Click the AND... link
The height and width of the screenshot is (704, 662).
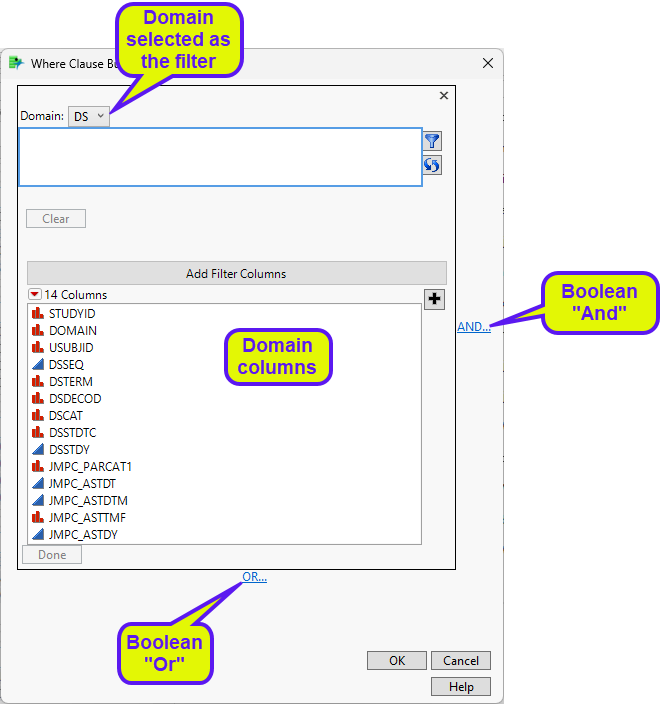point(474,327)
